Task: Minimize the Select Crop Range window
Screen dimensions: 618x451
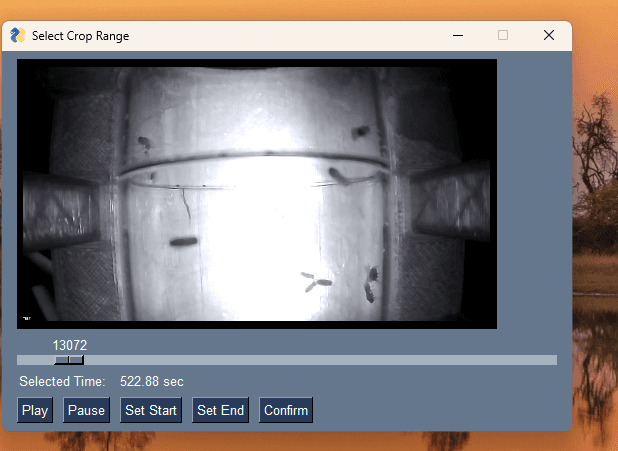Action: tap(458, 35)
